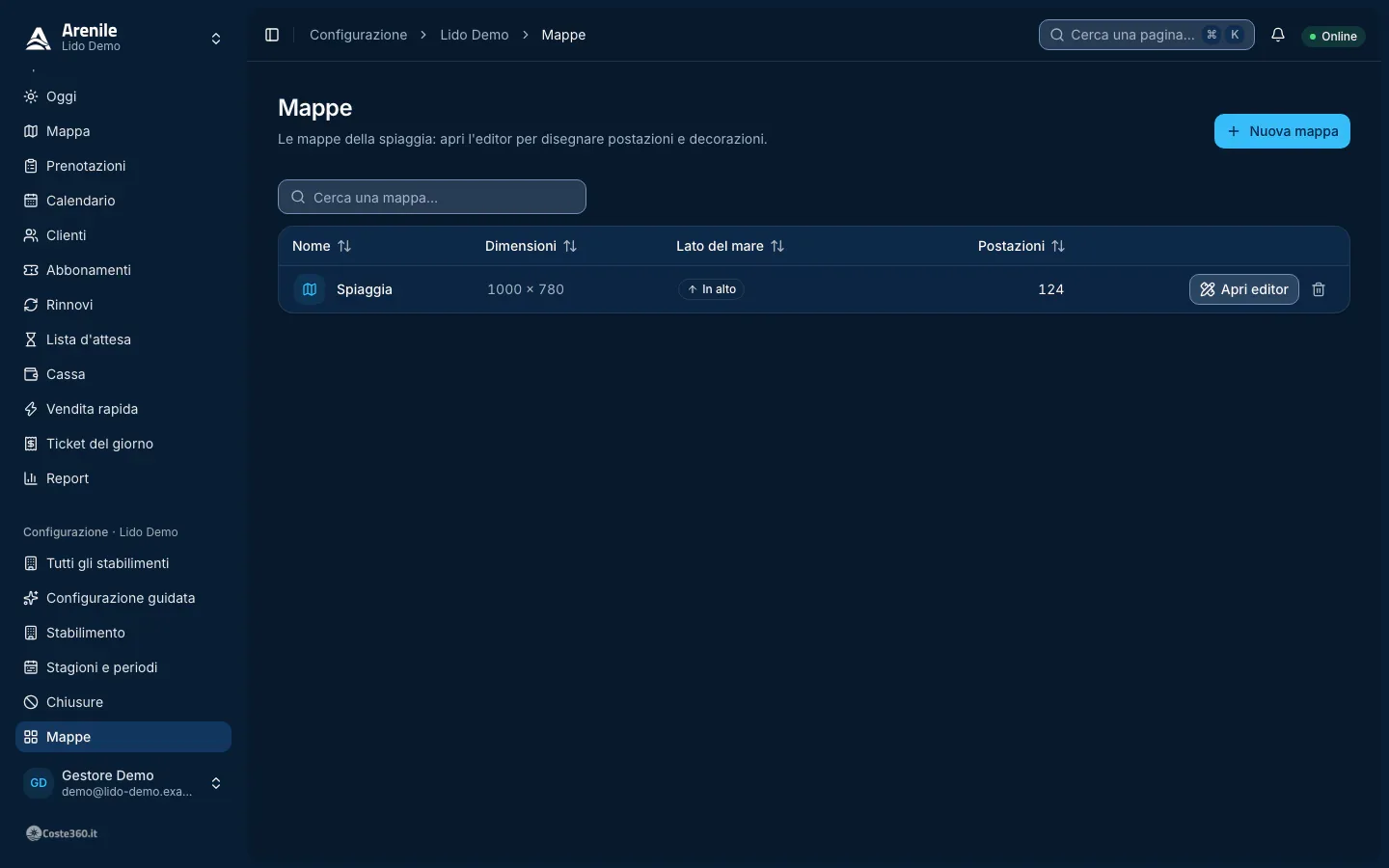Click the Arenile logo icon
This screenshot has width=1389, height=868.
tap(39, 38)
